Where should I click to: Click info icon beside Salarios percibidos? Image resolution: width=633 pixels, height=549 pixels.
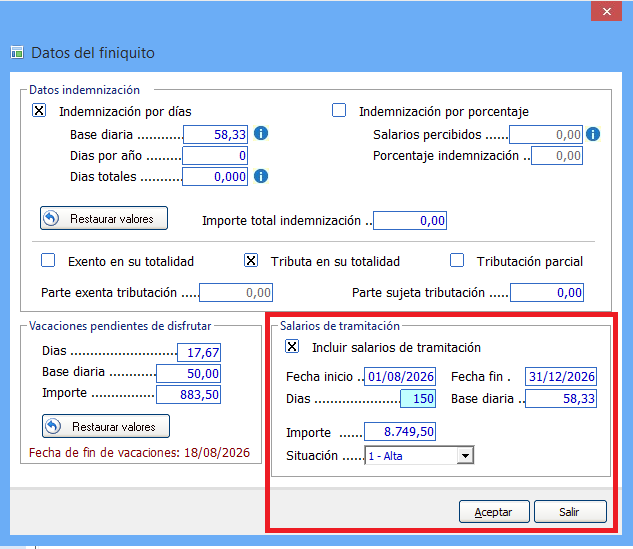pos(593,134)
